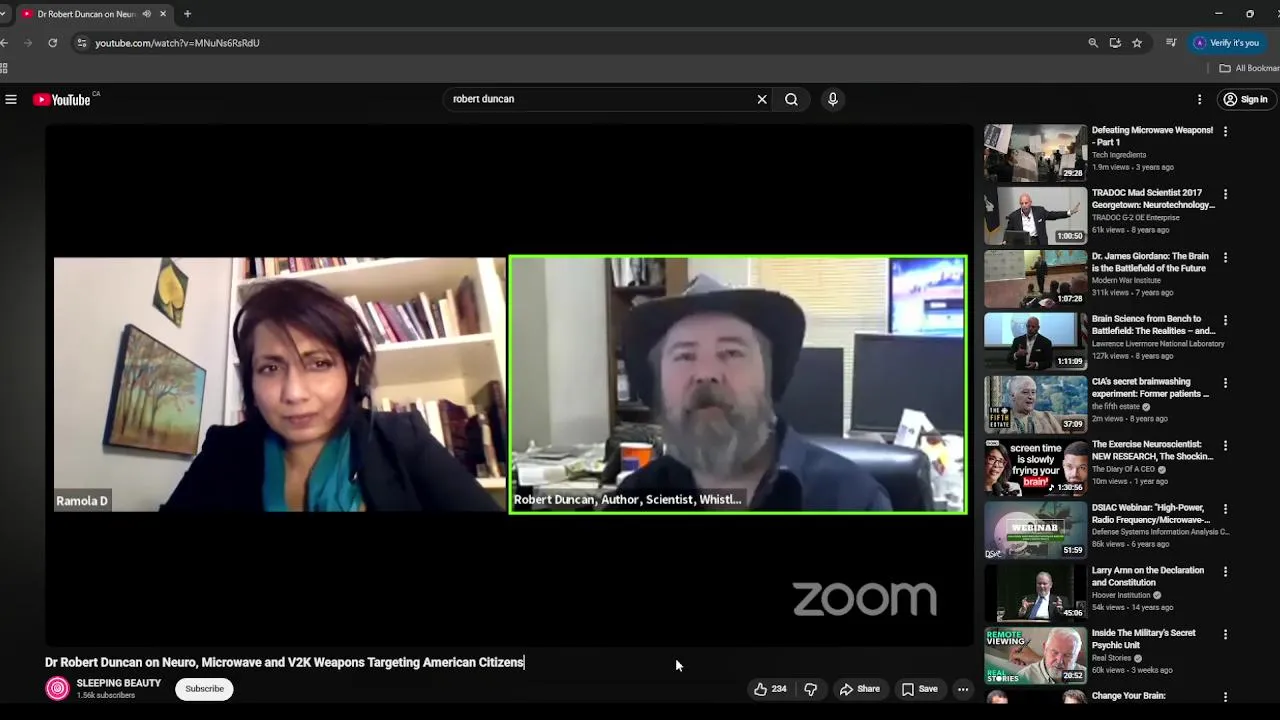Open options for 'The Exercise Neuroscientist' video
The height and width of the screenshot is (720, 1280).
(1225, 446)
